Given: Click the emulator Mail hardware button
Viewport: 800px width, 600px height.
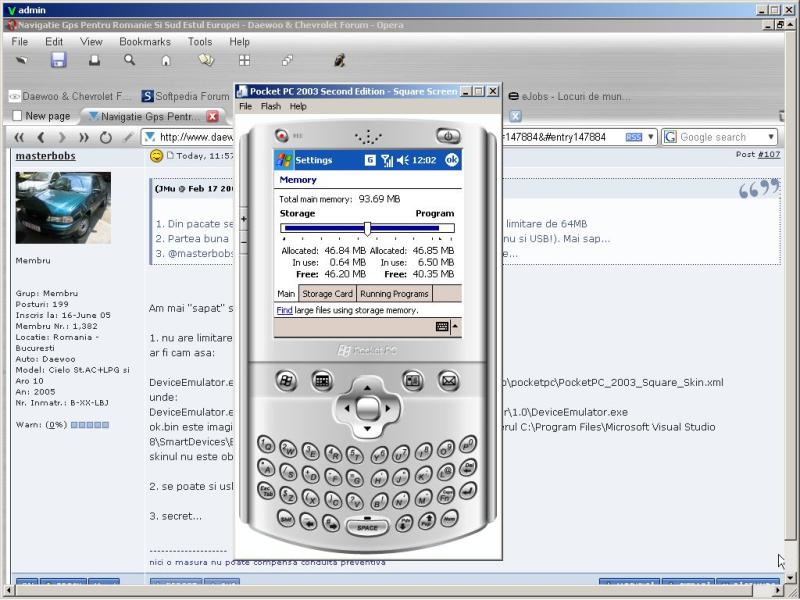Looking at the screenshot, I should [449, 381].
